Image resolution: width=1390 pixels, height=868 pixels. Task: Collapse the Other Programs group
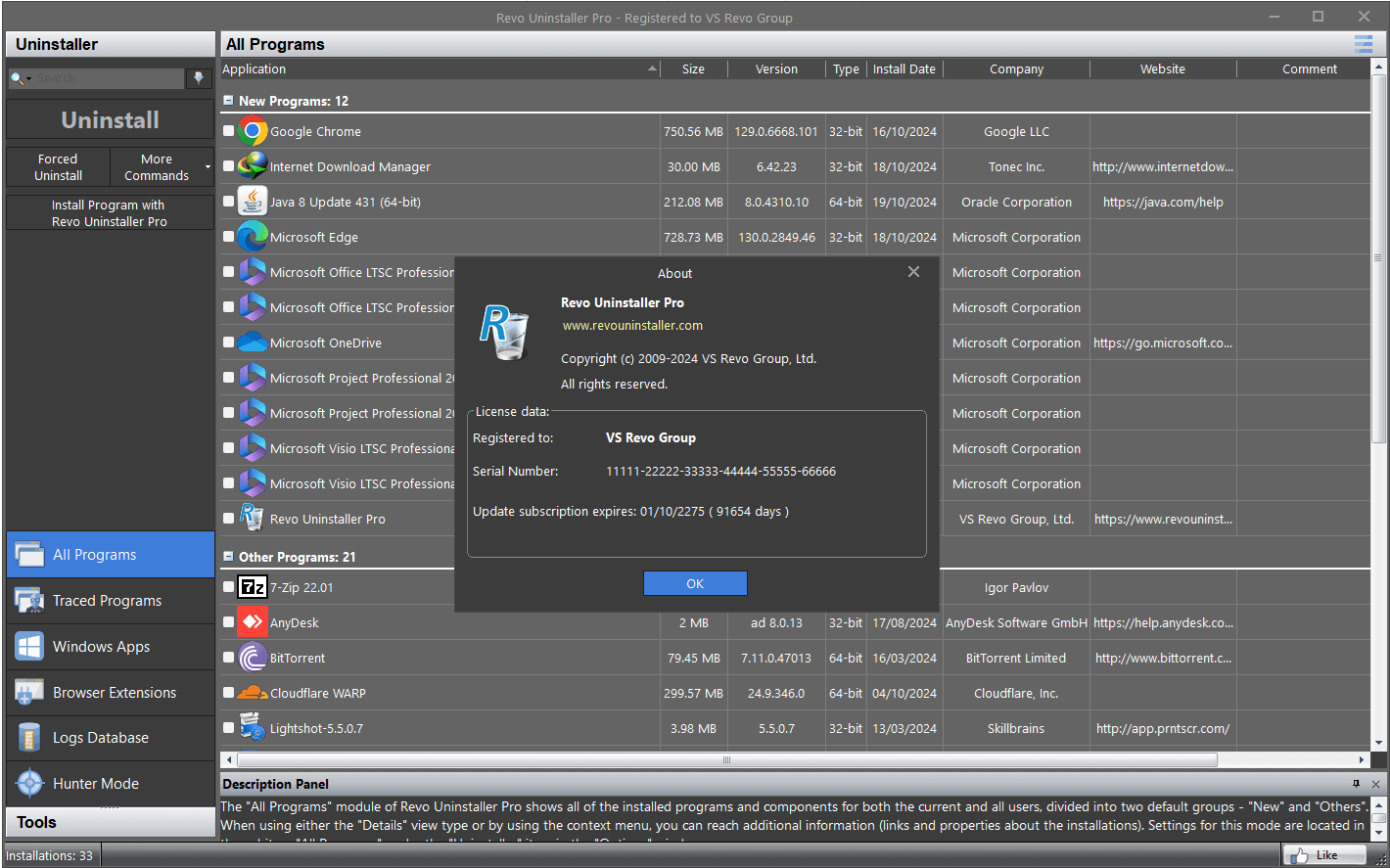[x=228, y=557]
